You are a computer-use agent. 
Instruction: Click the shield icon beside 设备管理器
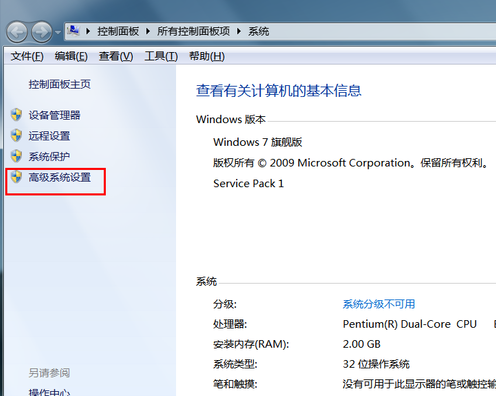(16, 115)
